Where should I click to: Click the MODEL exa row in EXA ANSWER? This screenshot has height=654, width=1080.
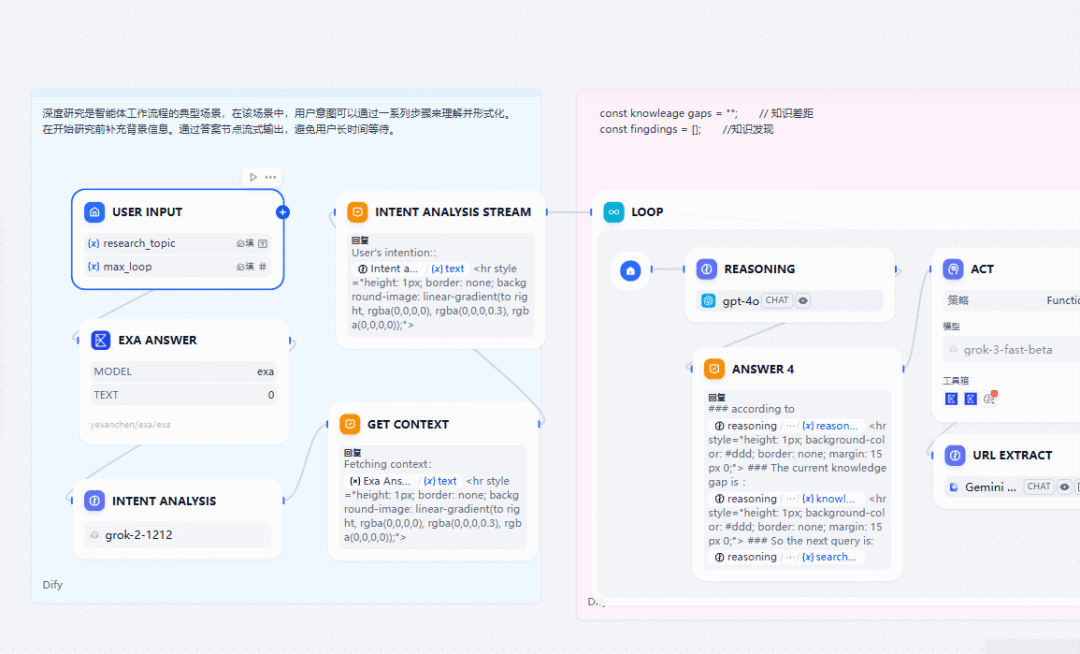[184, 371]
